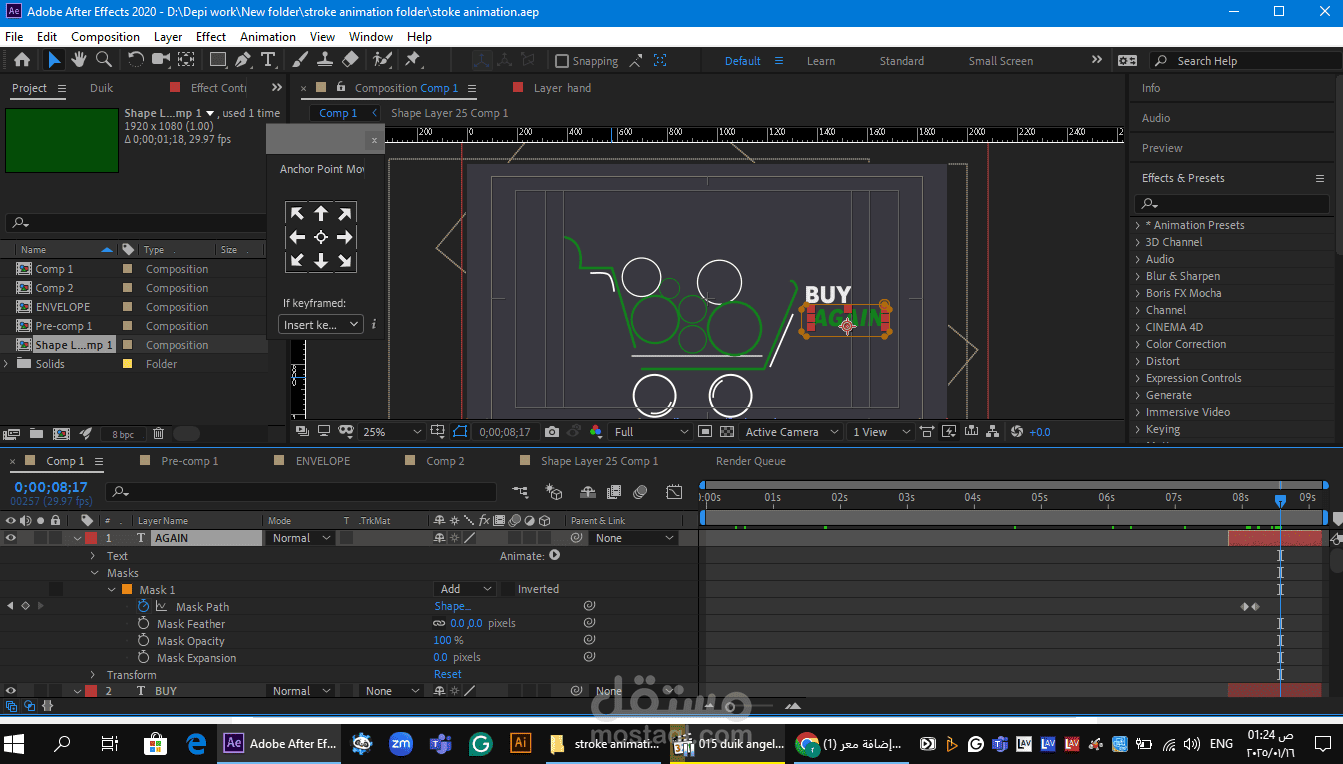The height and width of the screenshot is (764, 1343).
Task: Switch to the Learn workspace
Action: click(821, 61)
